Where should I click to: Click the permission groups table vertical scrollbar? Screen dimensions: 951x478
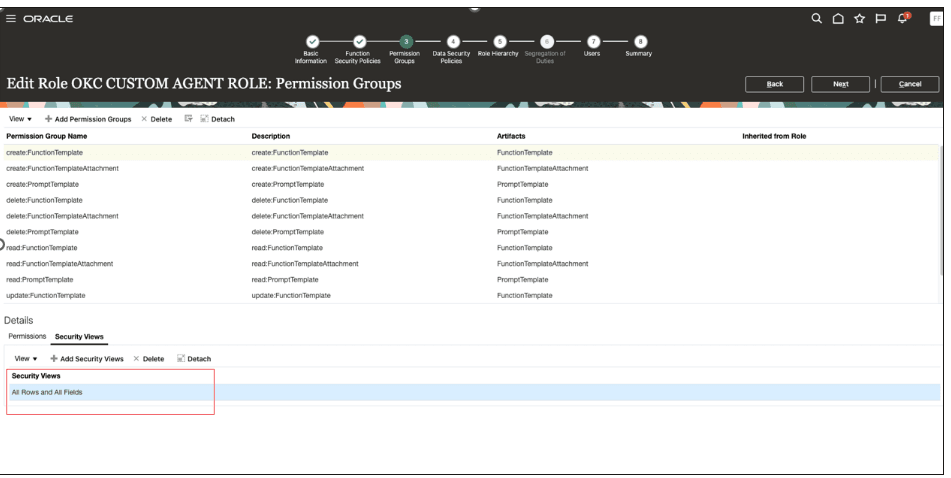click(941, 212)
